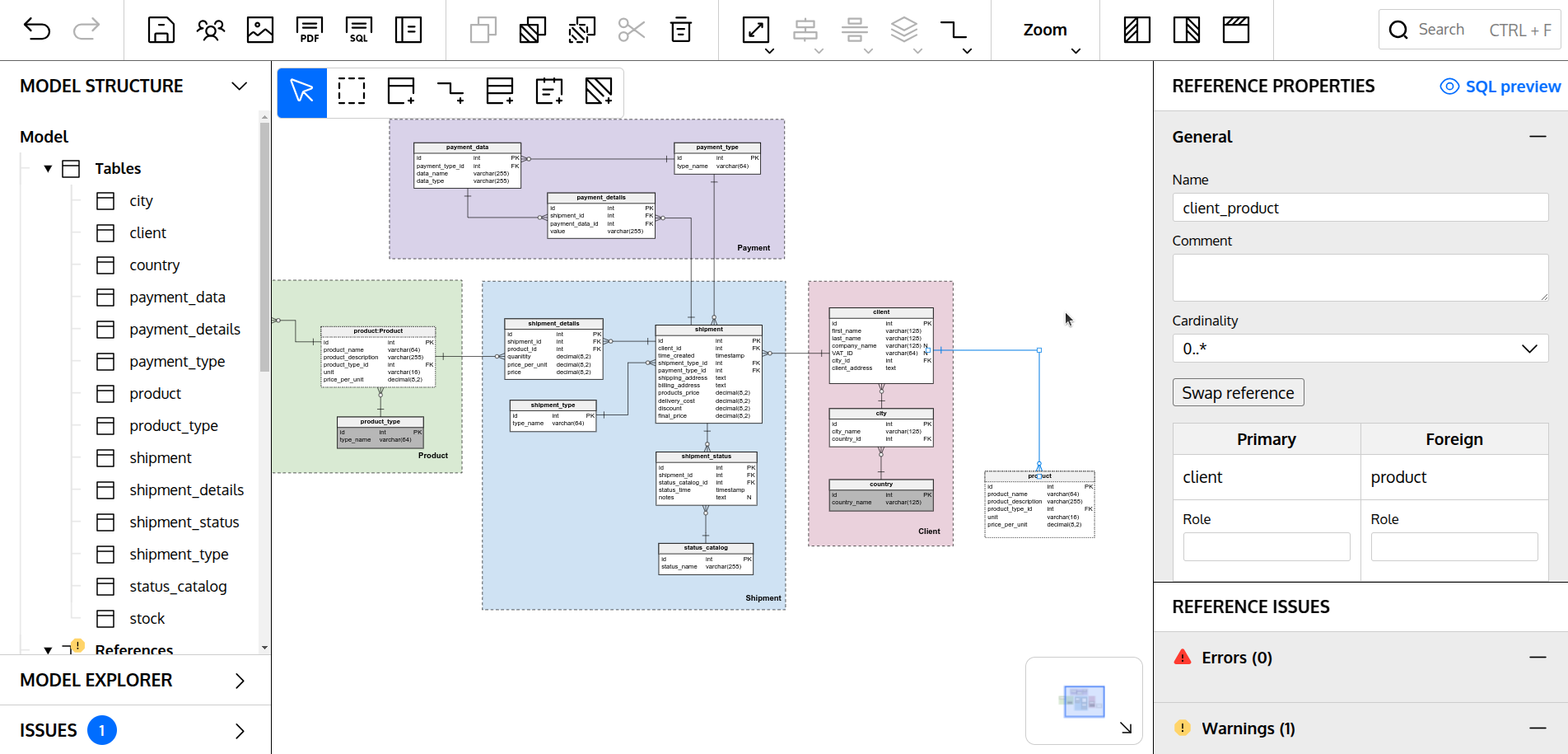The height and width of the screenshot is (754, 1568).
Task: Click the Copy icon in toolbar
Action: [x=483, y=30]
